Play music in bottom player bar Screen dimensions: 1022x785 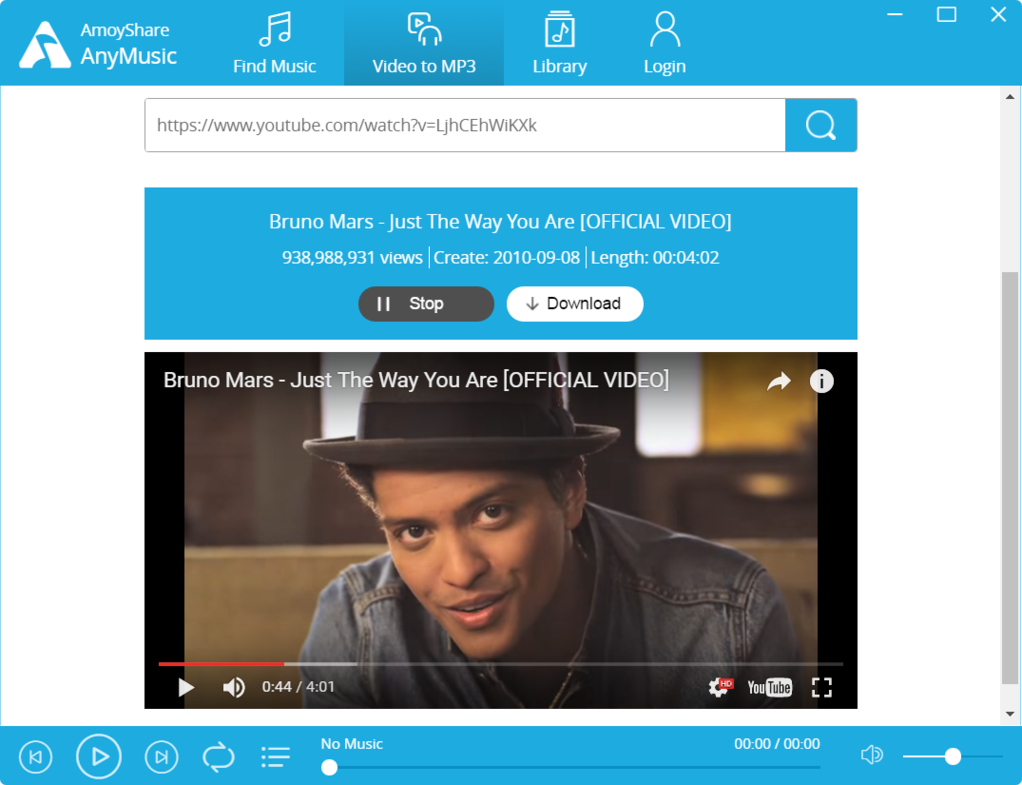98,757
